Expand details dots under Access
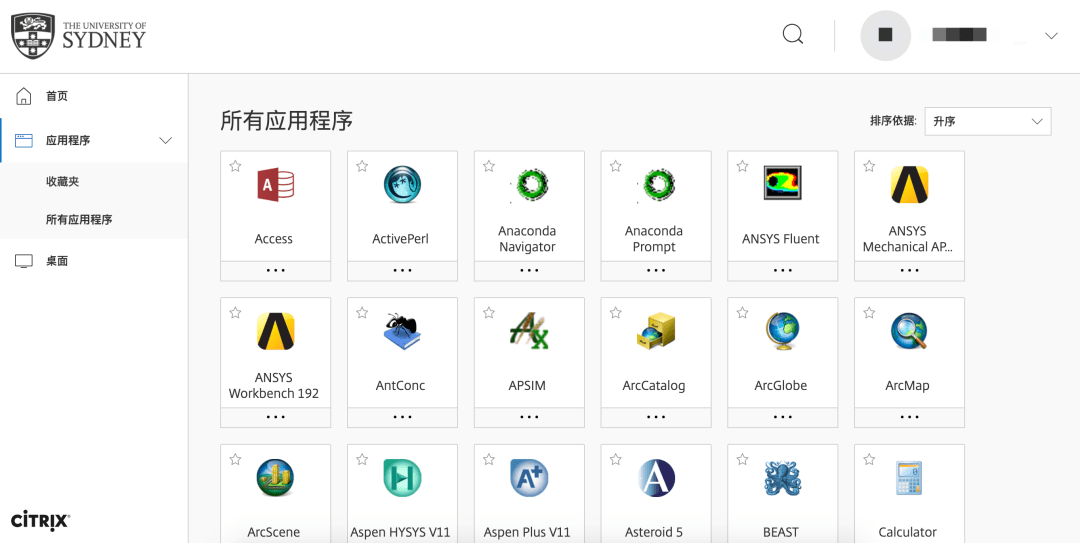 276,271
